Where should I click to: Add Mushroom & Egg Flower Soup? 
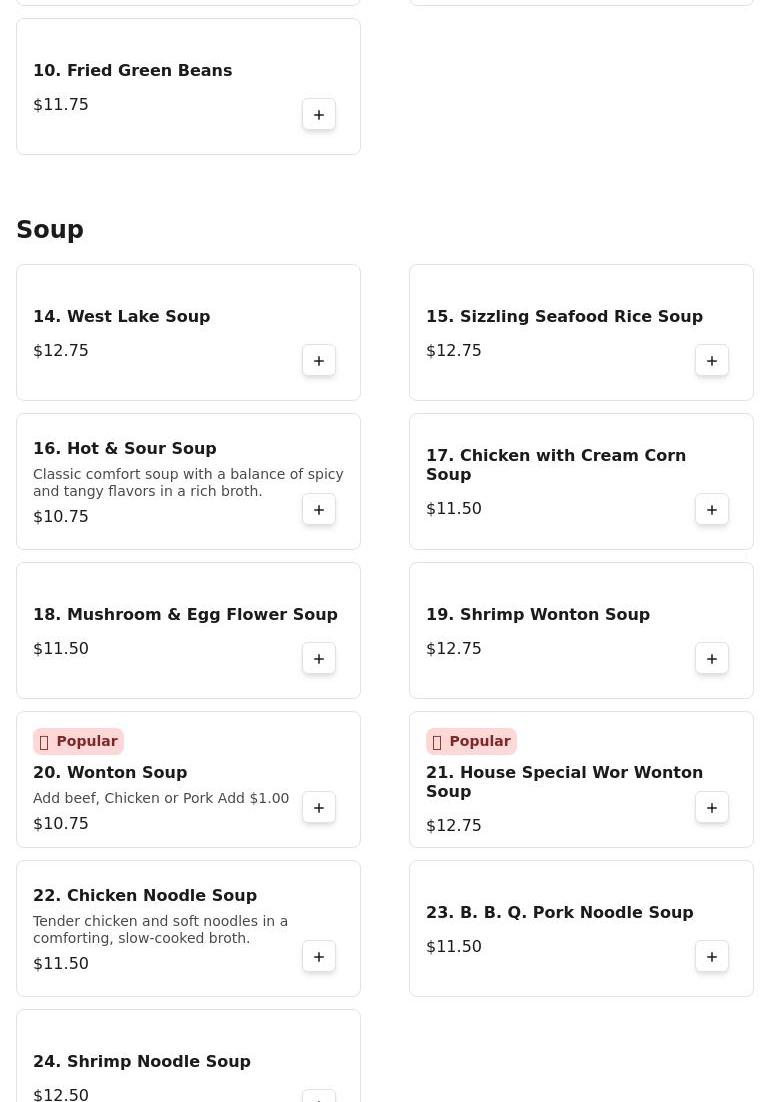pyautogui.click(x=319, y=659)
